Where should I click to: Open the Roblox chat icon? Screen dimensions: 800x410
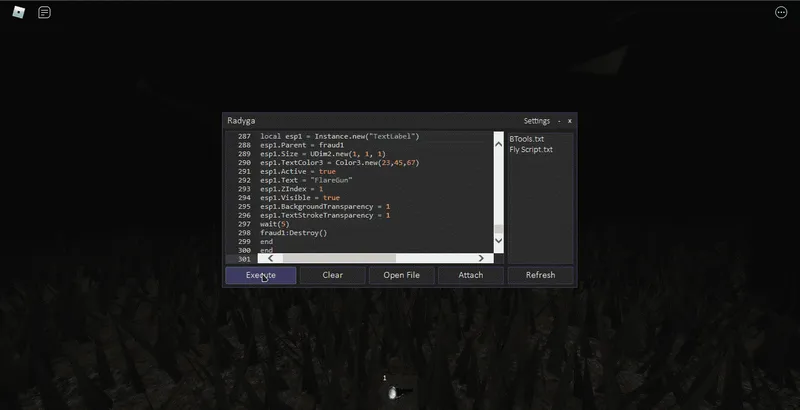click(x=45, y=13)
